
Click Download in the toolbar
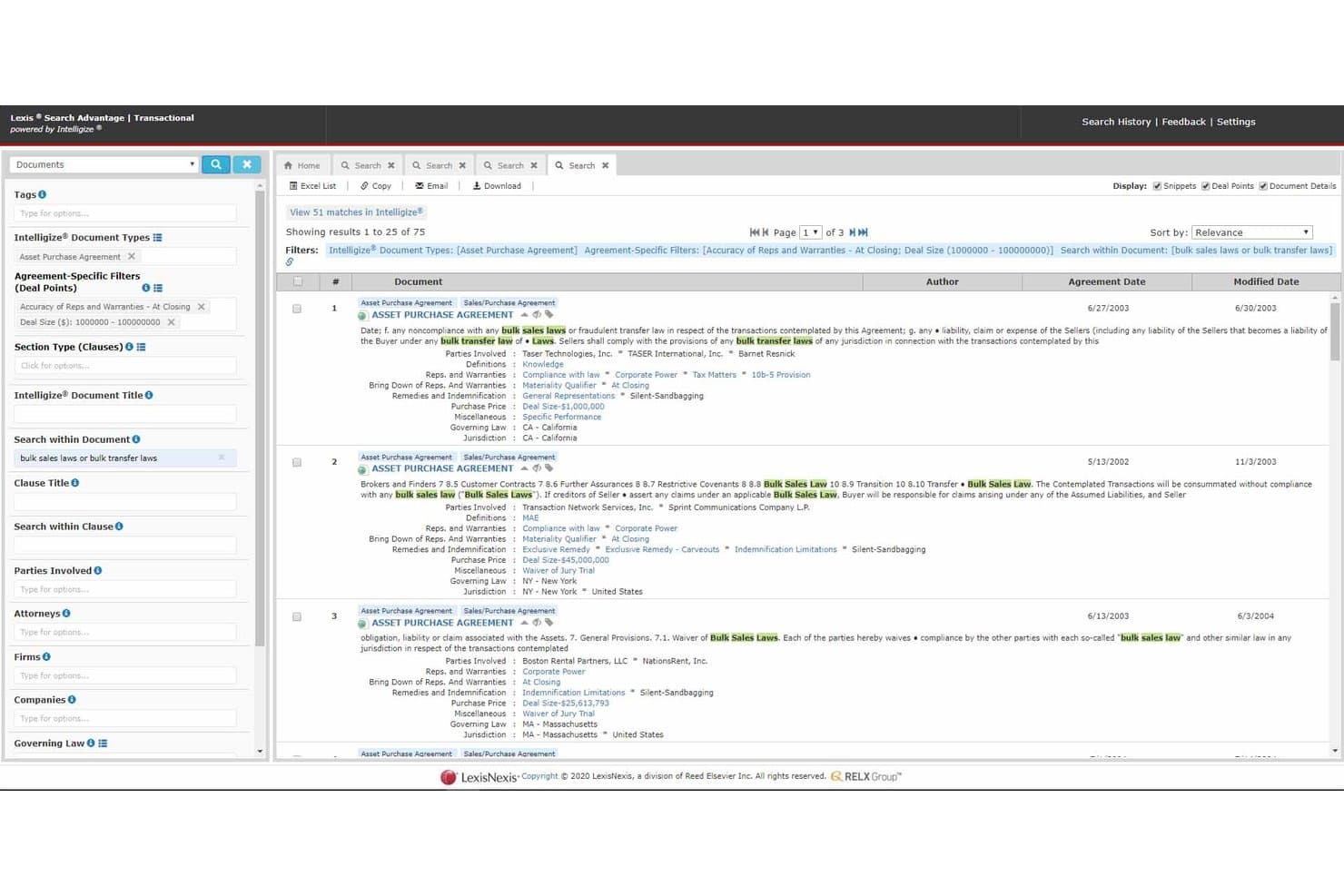[497, 186]
